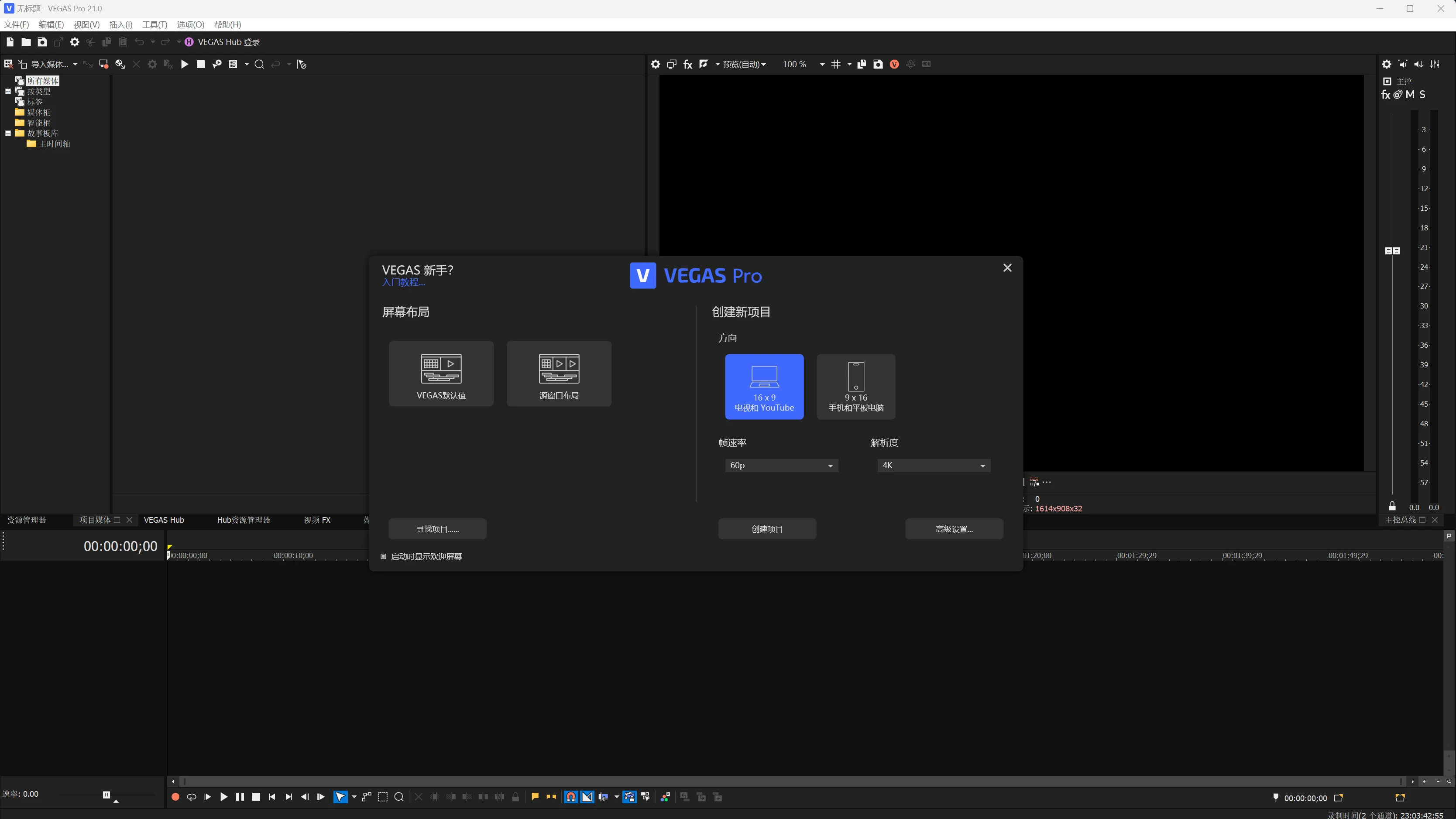Remove unused media from the project
Viewport: 1456px width, 819px height.
(x=8, y=65)
